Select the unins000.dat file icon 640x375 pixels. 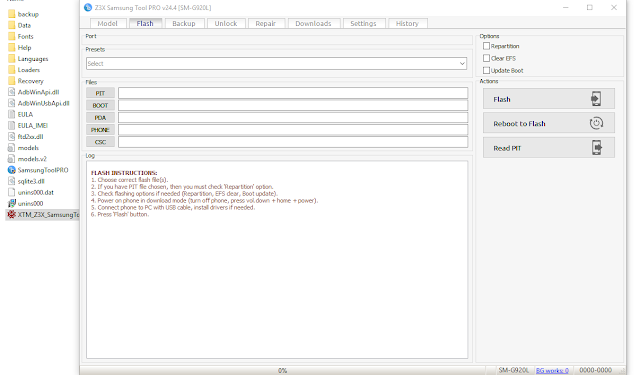(x=12, y=192)
